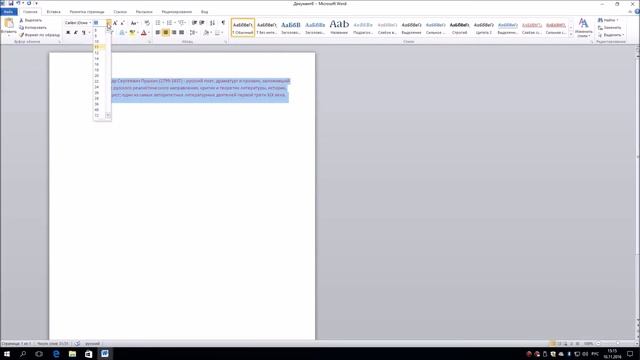Apply the No Spacing (Без интервала) style

click(x=267, y=27)
